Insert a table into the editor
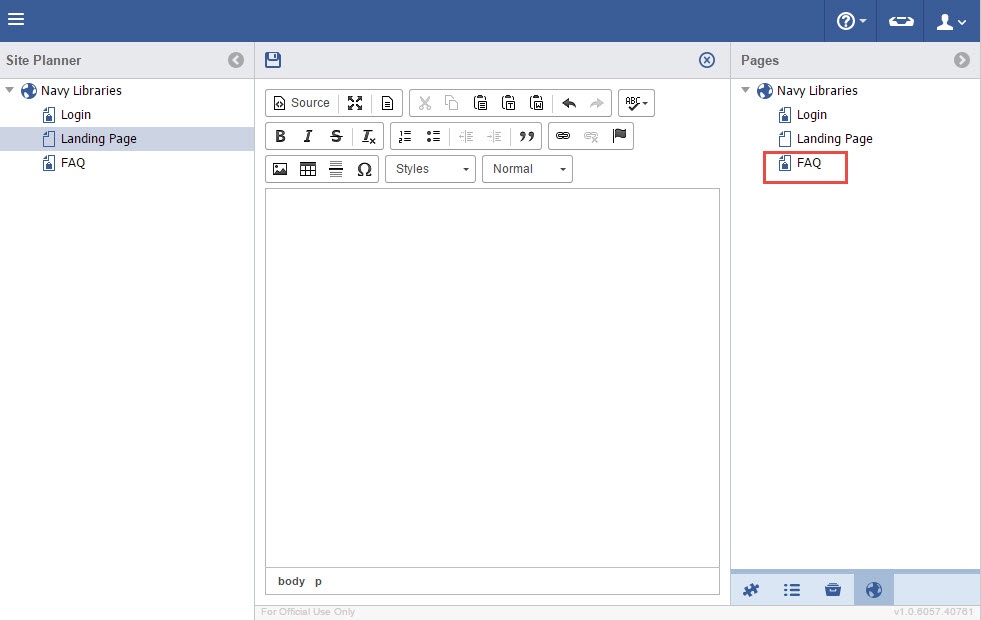The height and width of the screenshot is (620, 981). (308, 169)
